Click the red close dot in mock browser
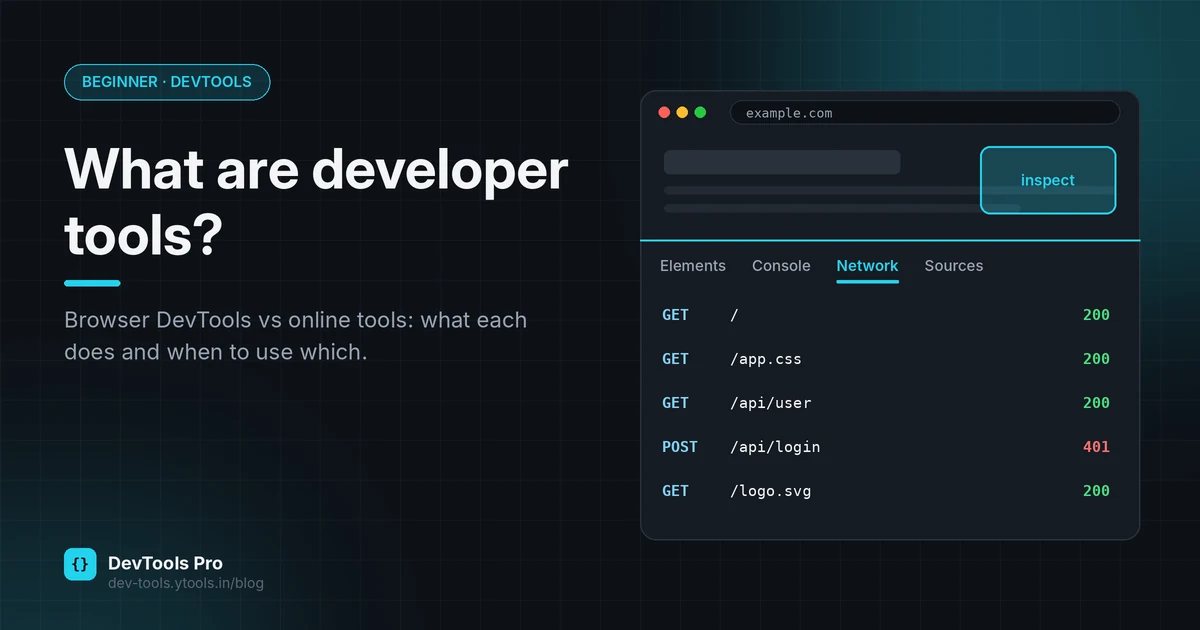 coord(664,112)
